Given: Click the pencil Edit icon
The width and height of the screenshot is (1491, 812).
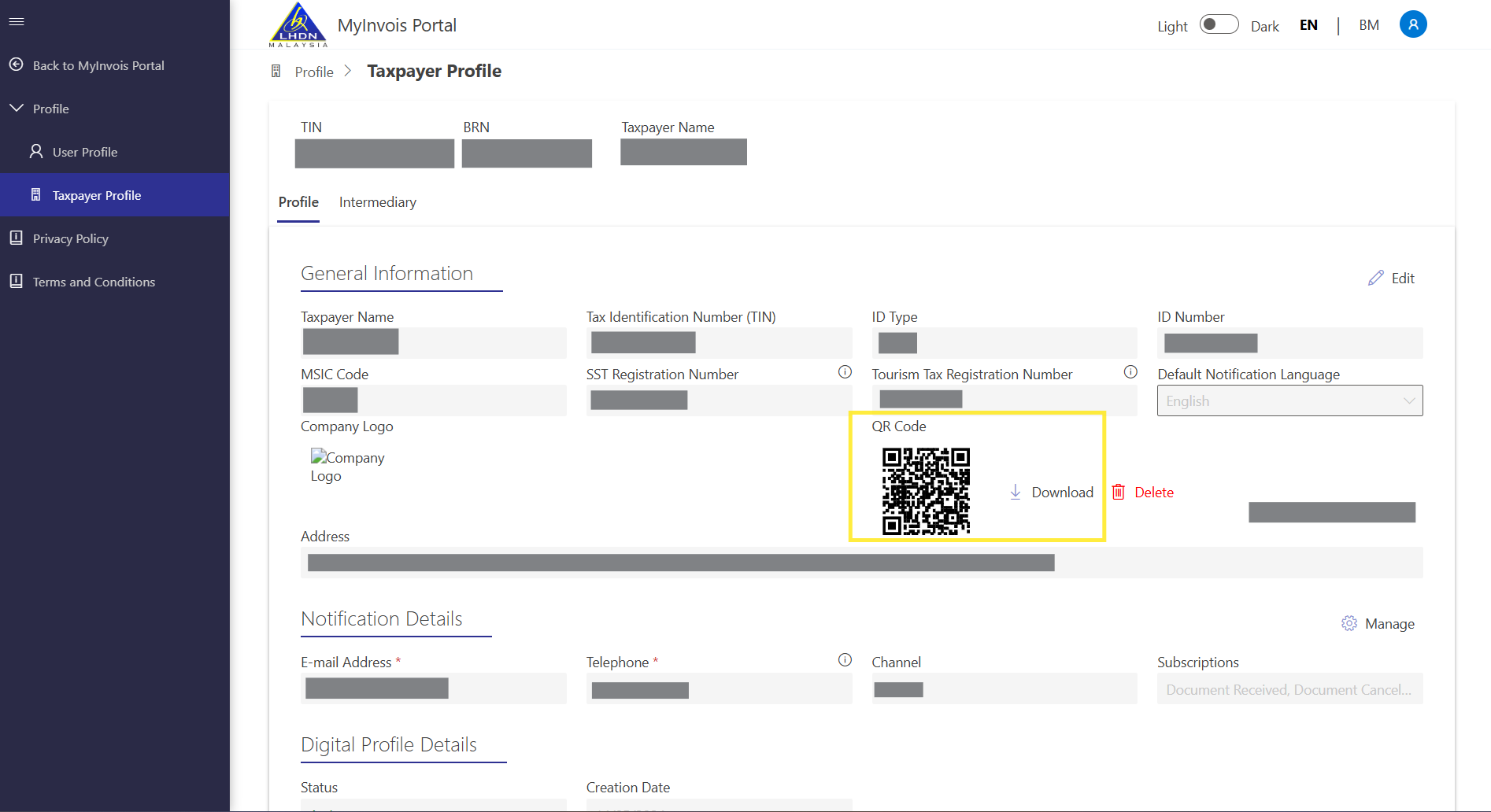Looking at the screenshot, I should 1375,278.
